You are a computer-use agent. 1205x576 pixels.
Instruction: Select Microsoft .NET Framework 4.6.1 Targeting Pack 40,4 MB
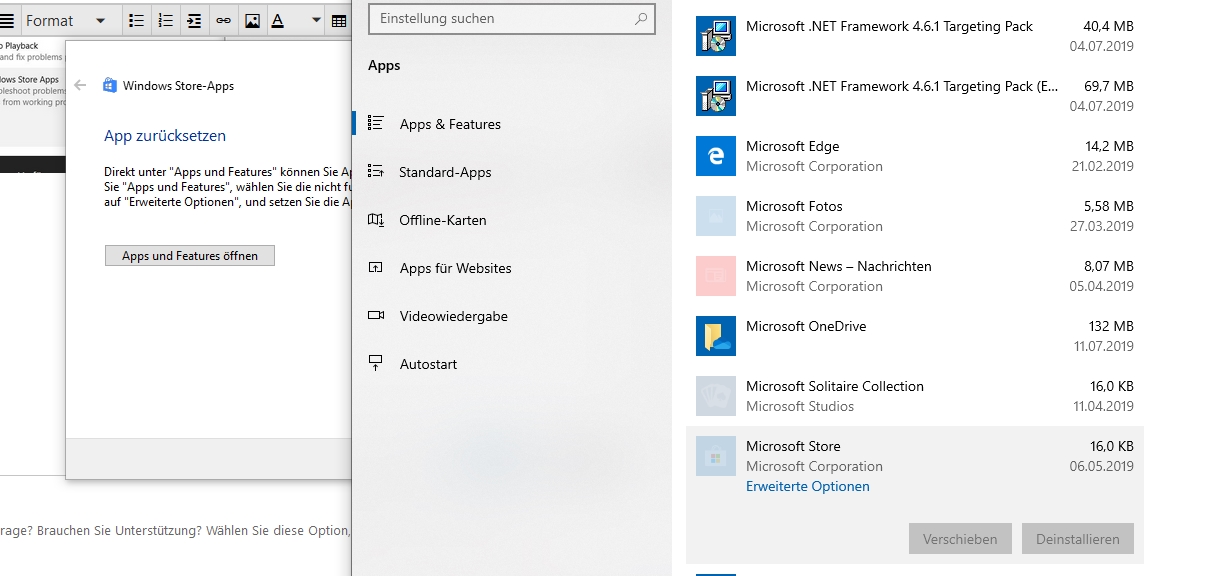point(915,36)
